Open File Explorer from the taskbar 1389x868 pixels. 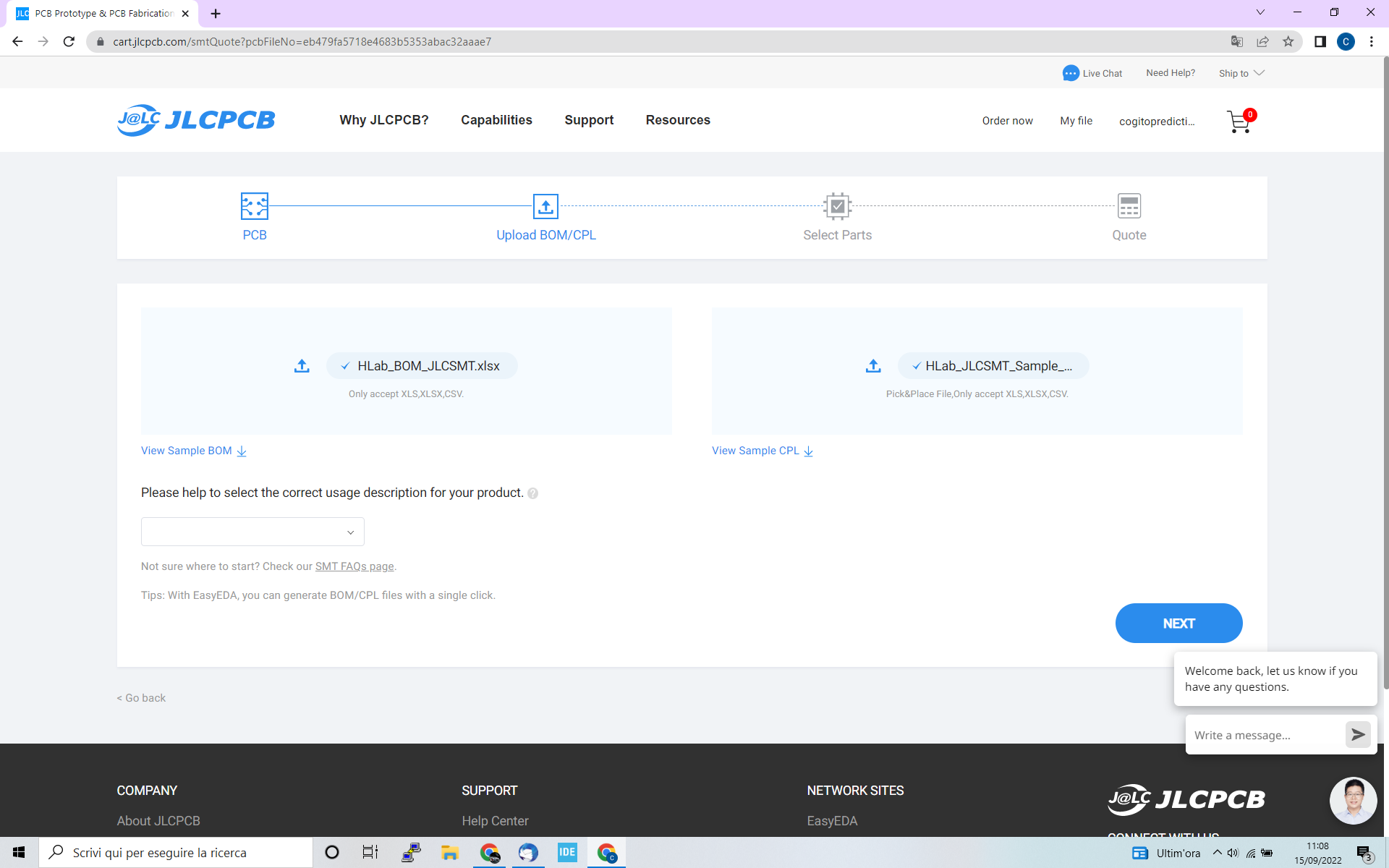[450, 853]
